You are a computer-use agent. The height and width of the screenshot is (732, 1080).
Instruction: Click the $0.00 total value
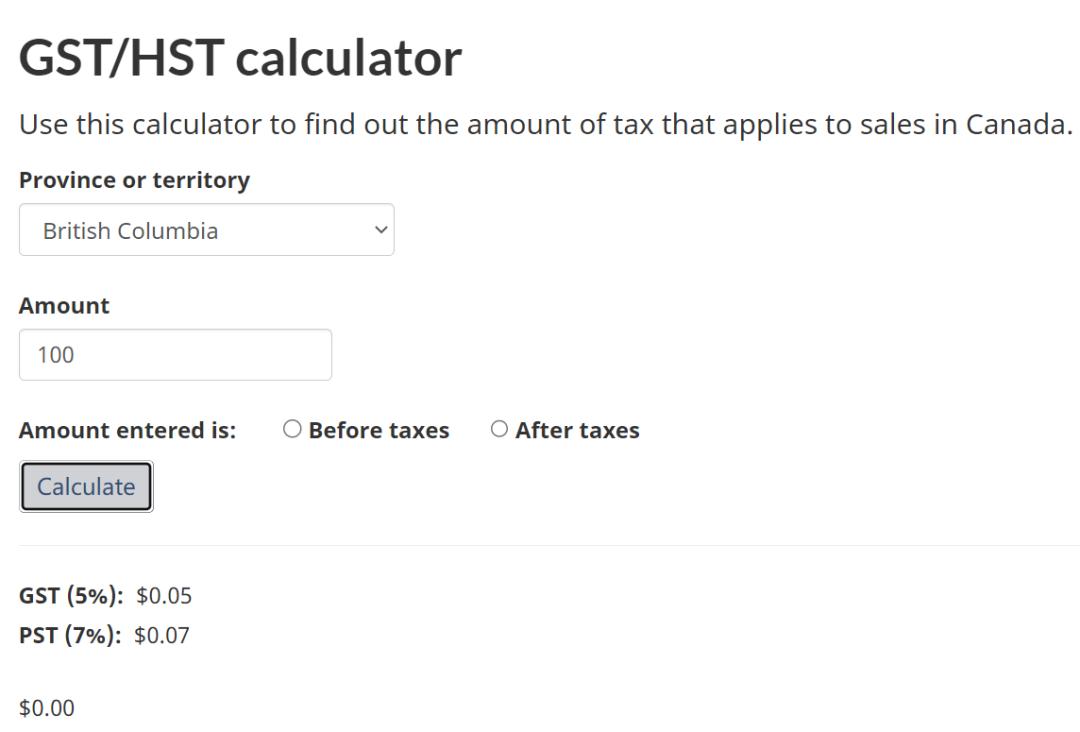(47, 708)
